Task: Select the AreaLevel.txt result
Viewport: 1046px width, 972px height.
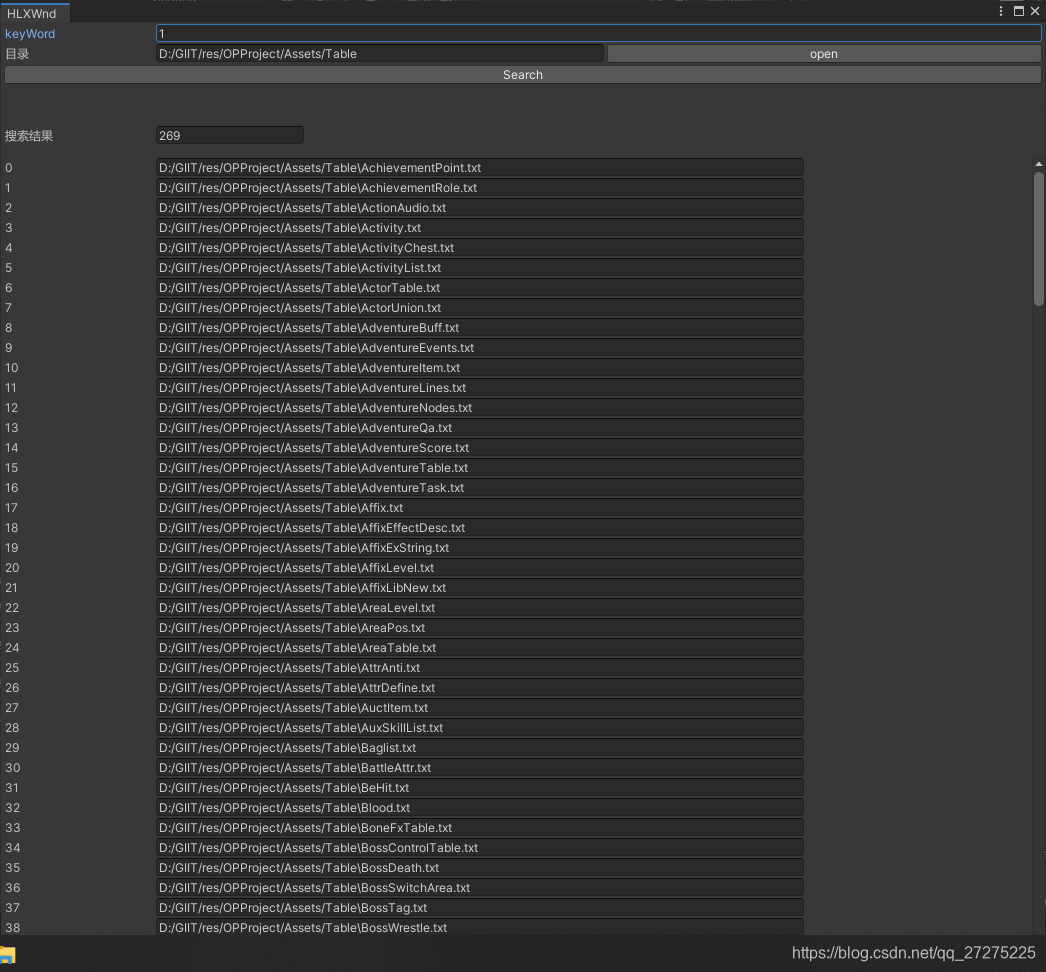Action: point(480,608)
